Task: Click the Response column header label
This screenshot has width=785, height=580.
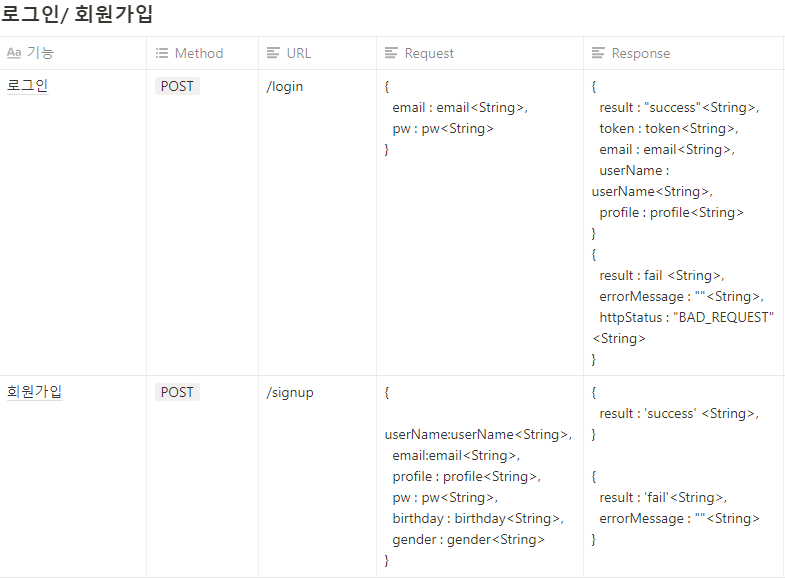Action: point(641,53)
